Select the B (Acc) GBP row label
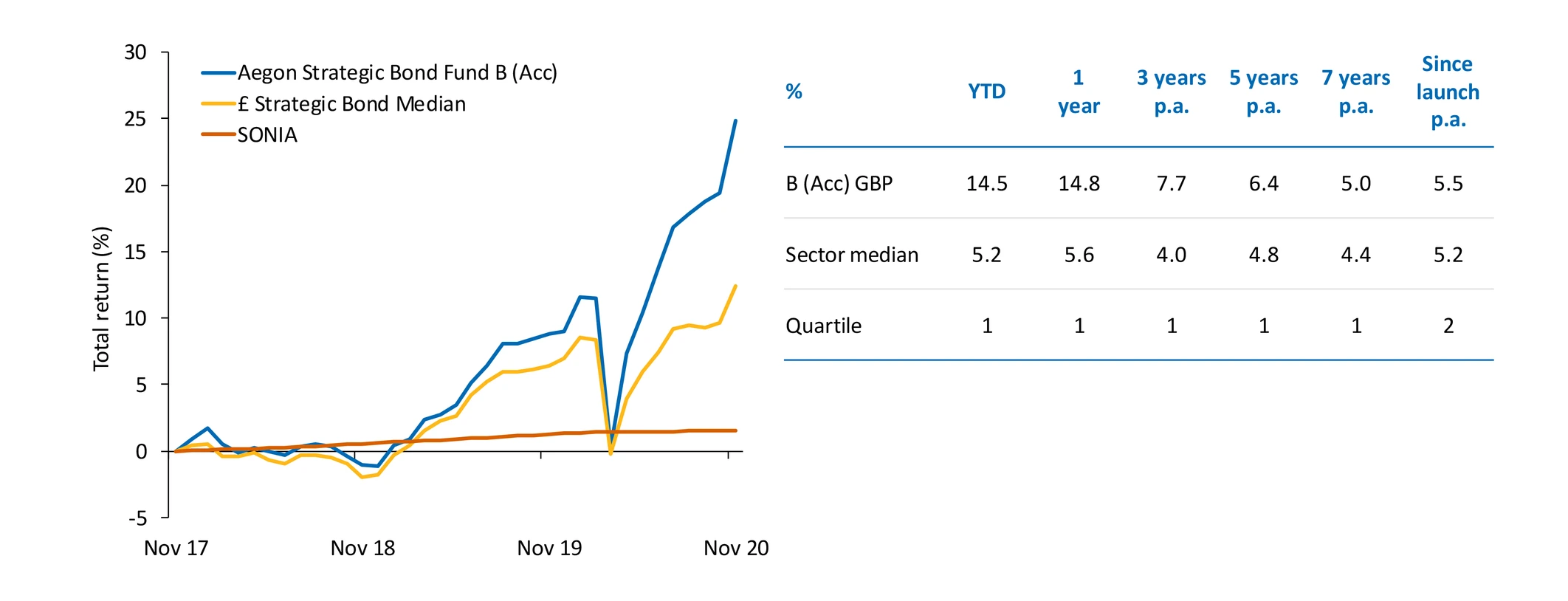1568x601 pixels. point(839,183)
